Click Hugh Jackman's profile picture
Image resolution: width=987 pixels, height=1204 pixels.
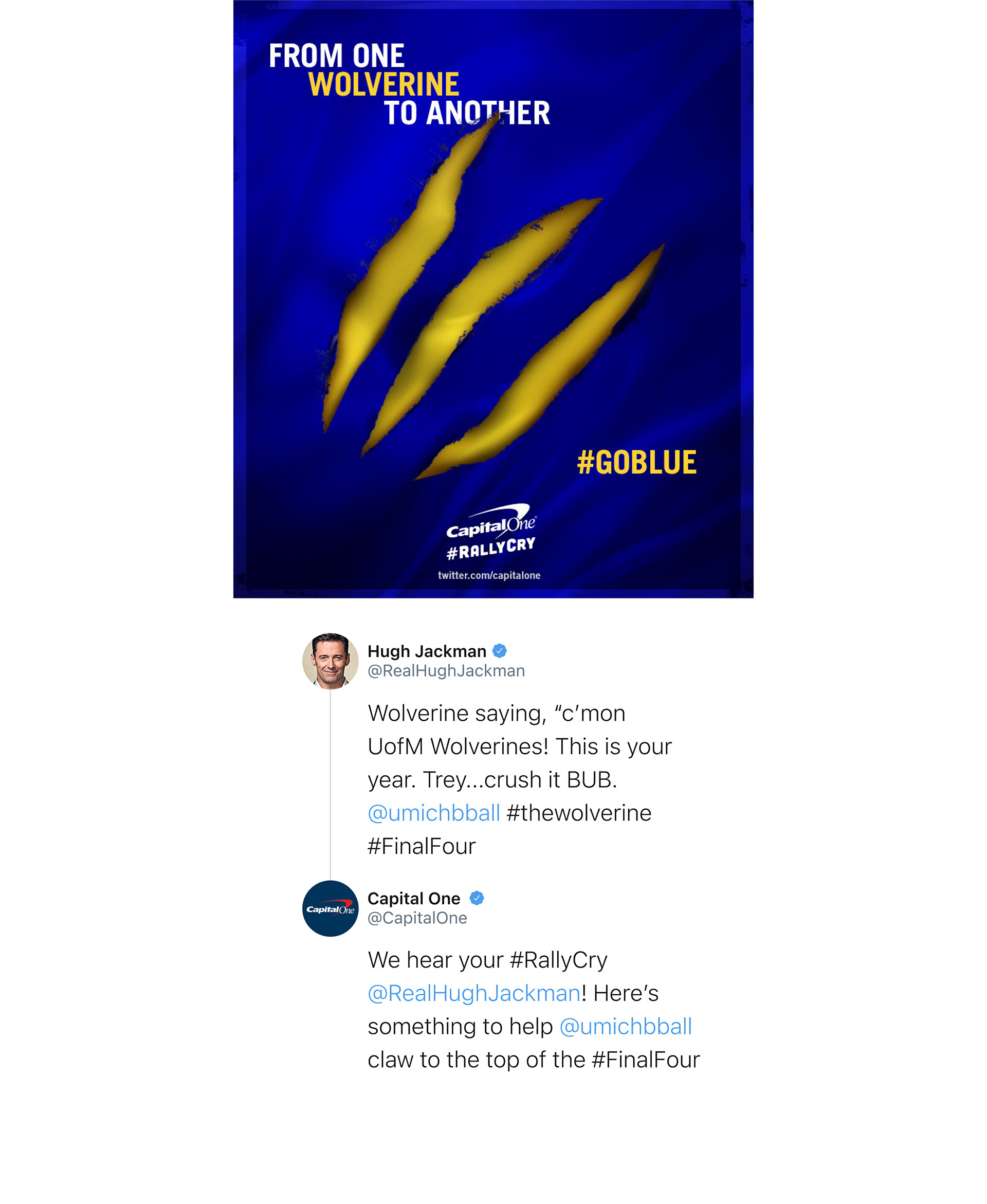(x=331, y=661)
